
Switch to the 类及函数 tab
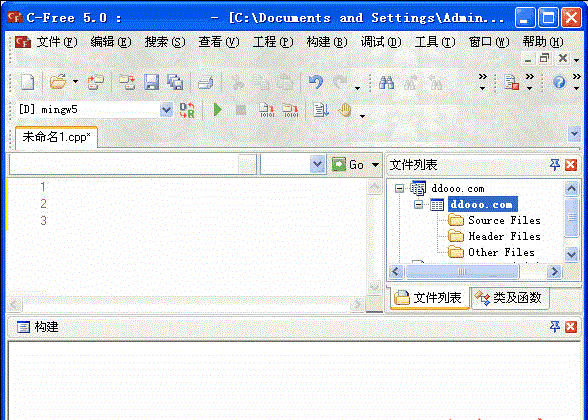tap(509, 298)
